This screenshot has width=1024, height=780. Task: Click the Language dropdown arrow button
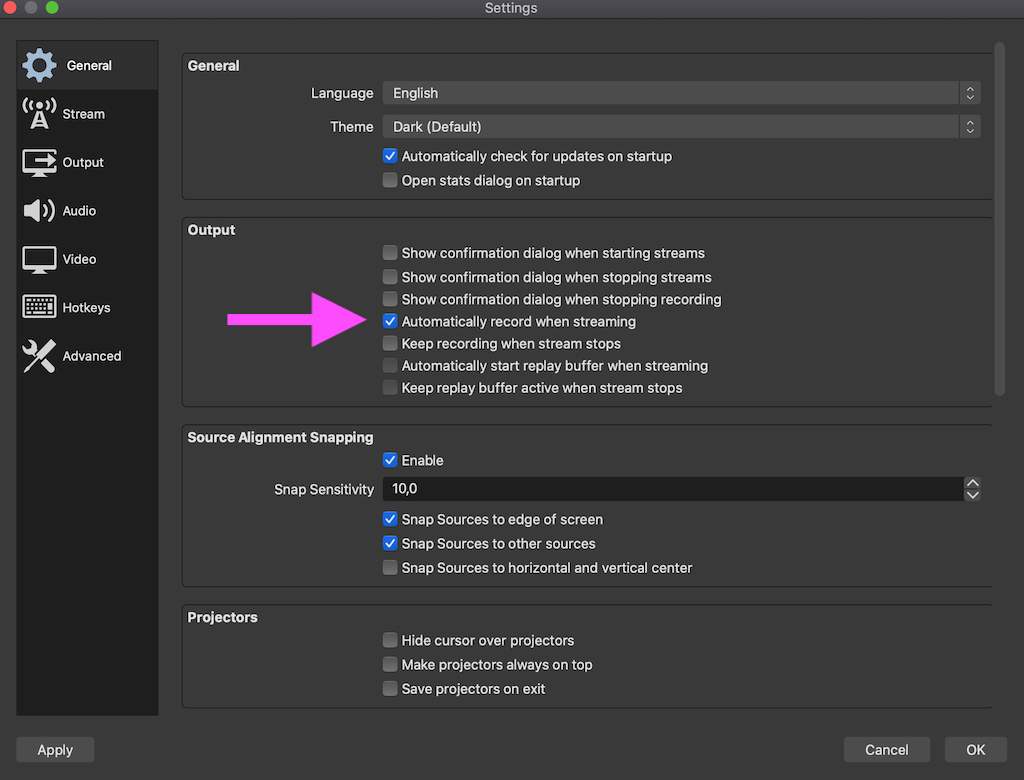point(970,93)
